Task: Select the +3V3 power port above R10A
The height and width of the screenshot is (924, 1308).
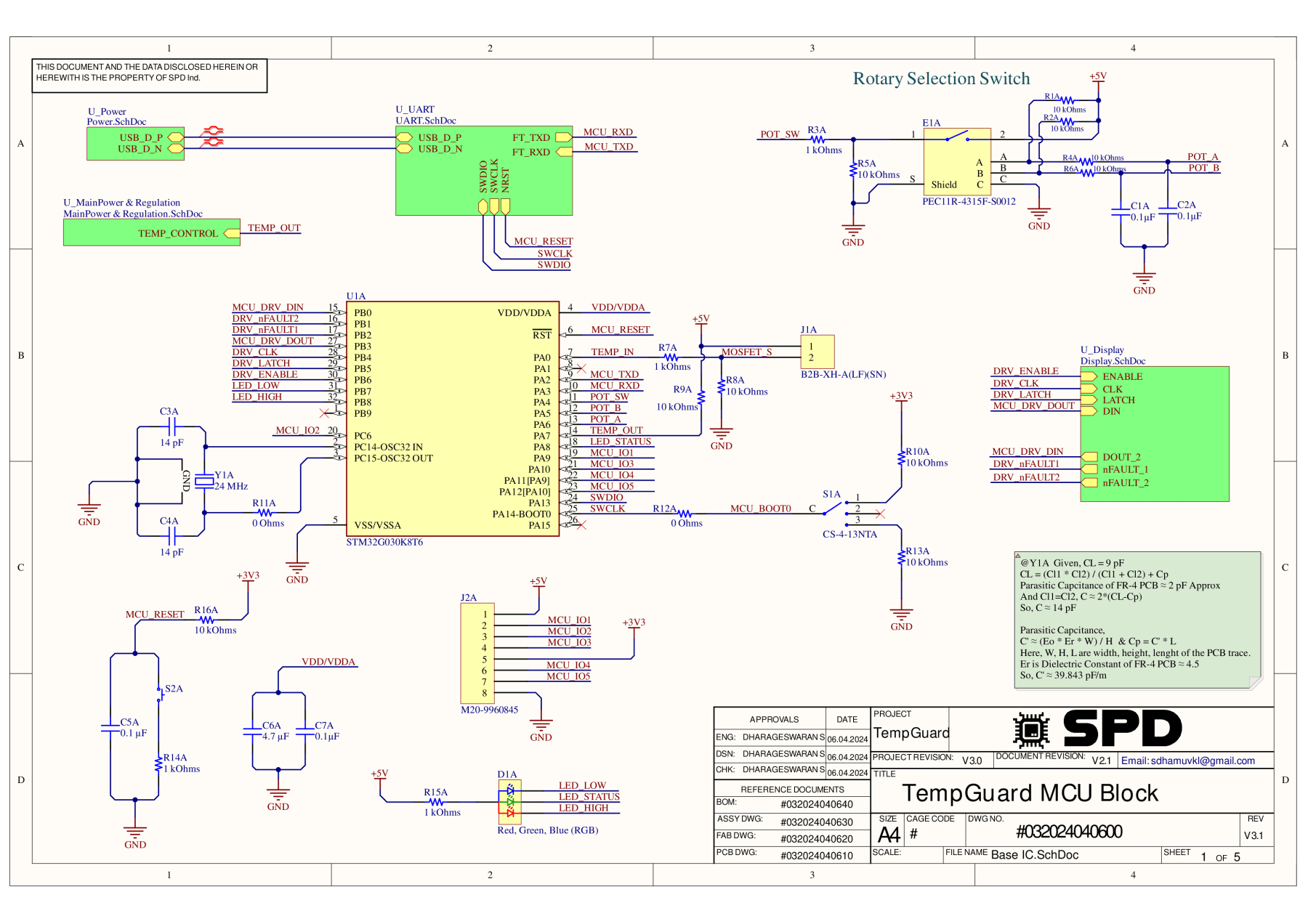Action: [901, 399]
